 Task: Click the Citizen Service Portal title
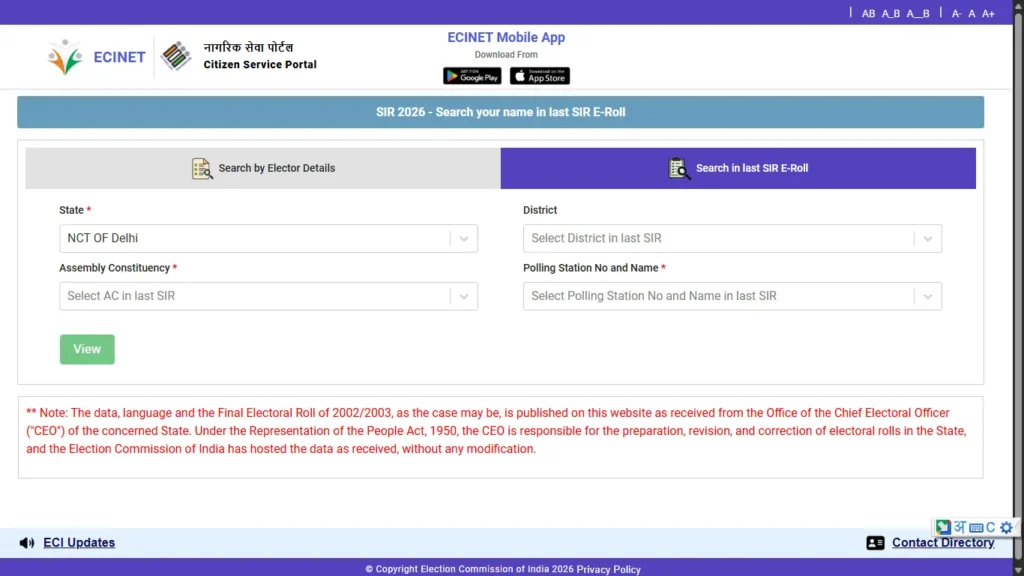pyautogui.click(x=260, y=64)
